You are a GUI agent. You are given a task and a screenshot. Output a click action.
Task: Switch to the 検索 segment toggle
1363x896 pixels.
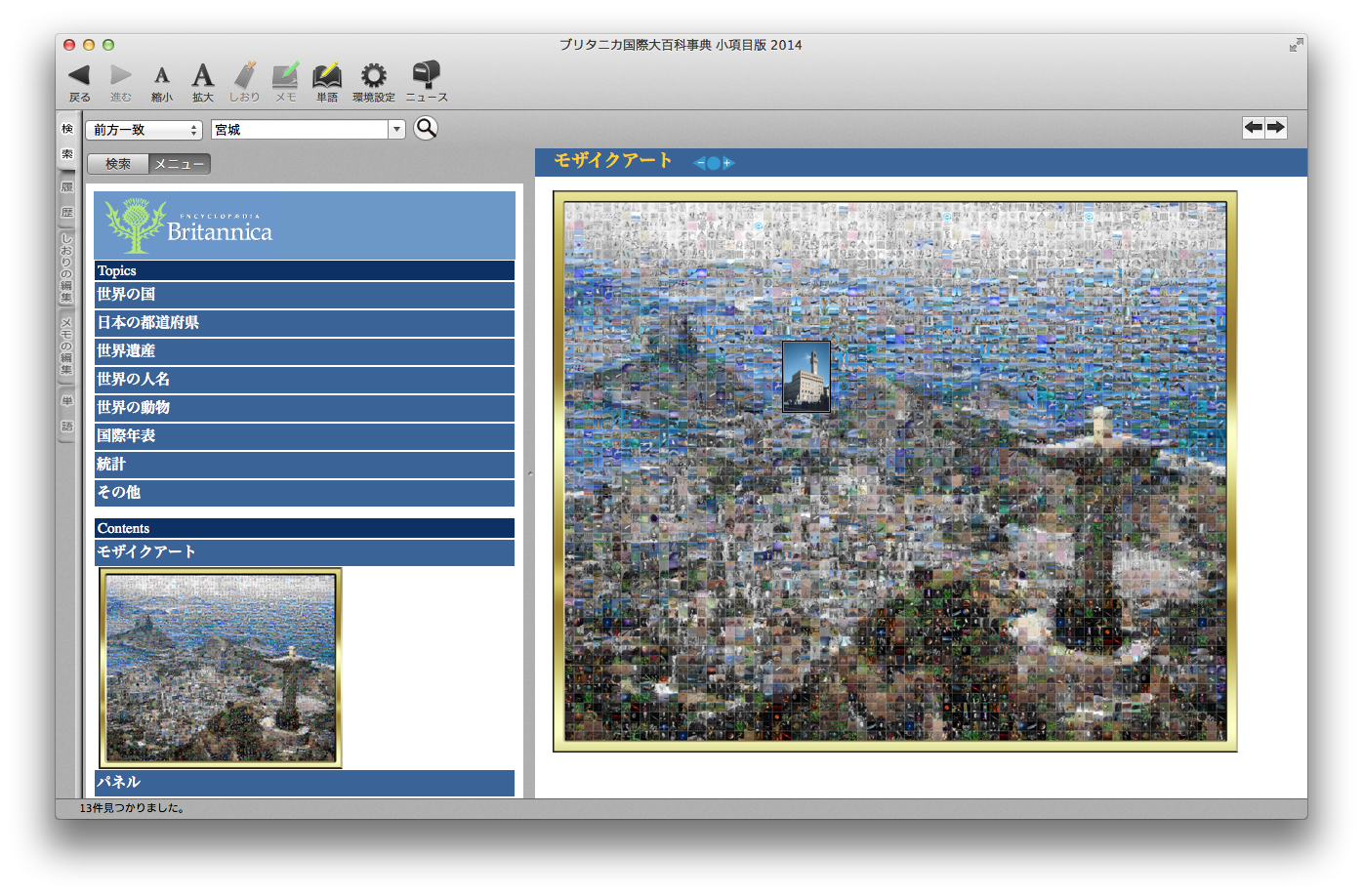click(x=118, y=164)
